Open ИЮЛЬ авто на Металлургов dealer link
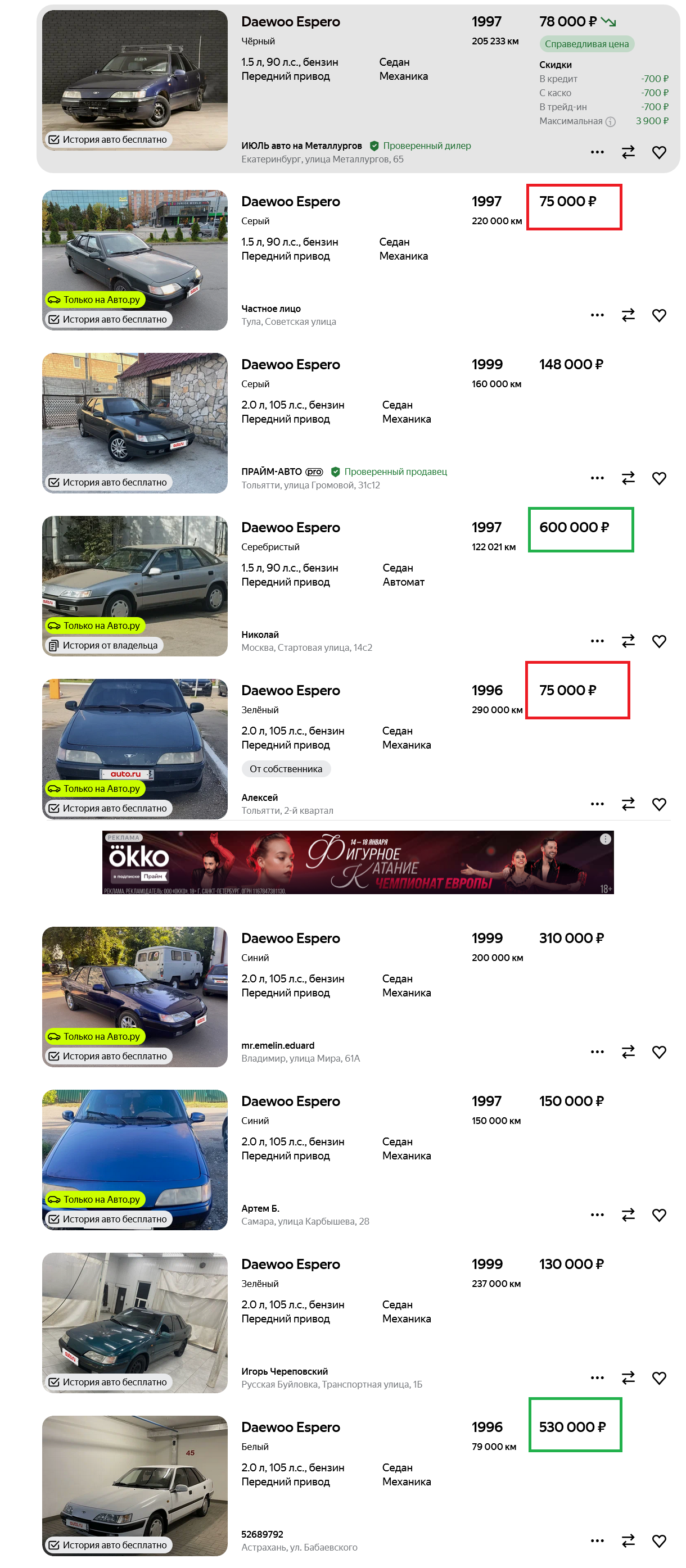 coord(301,146)
